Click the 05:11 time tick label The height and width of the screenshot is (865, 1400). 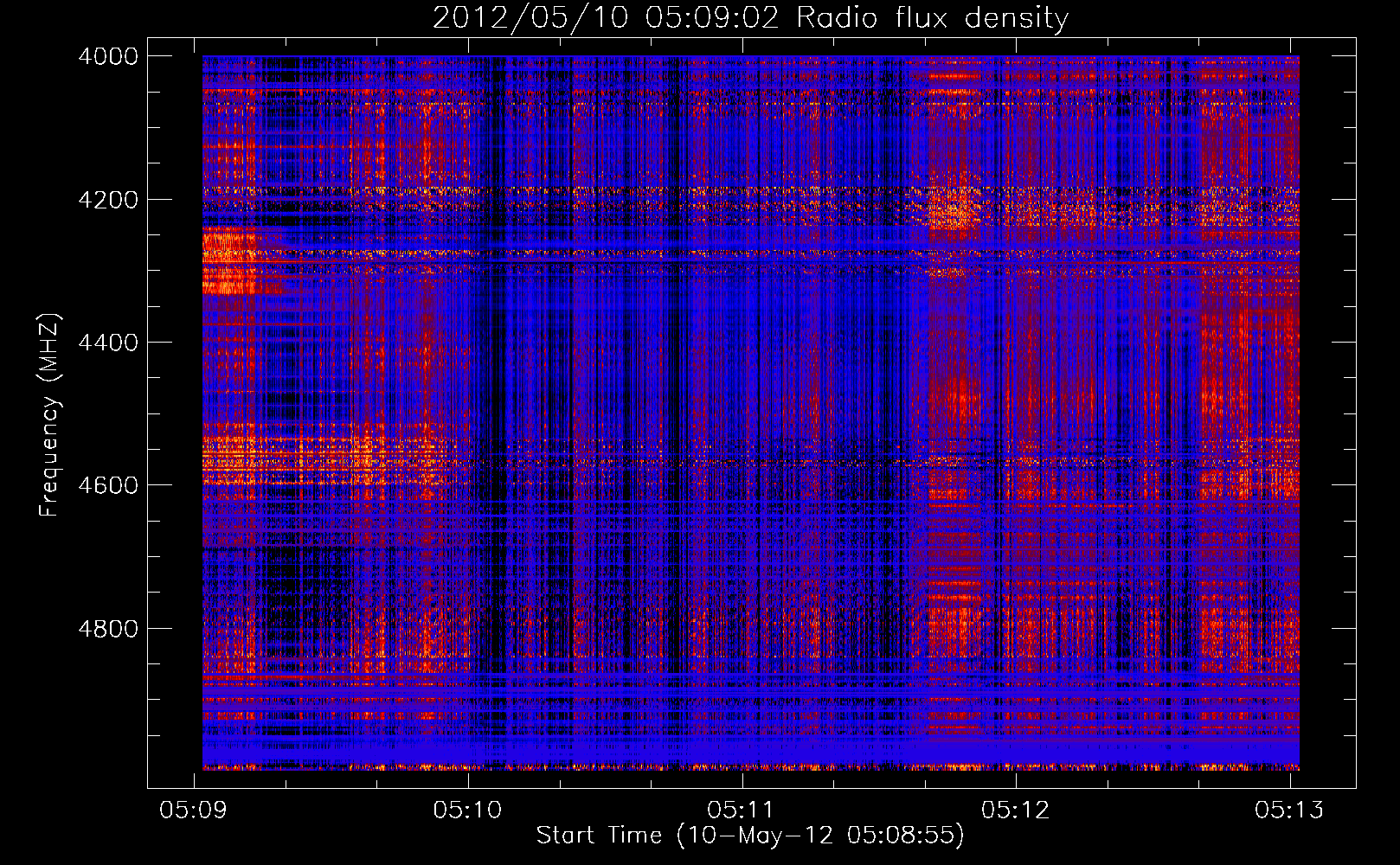tap(742, 810)
